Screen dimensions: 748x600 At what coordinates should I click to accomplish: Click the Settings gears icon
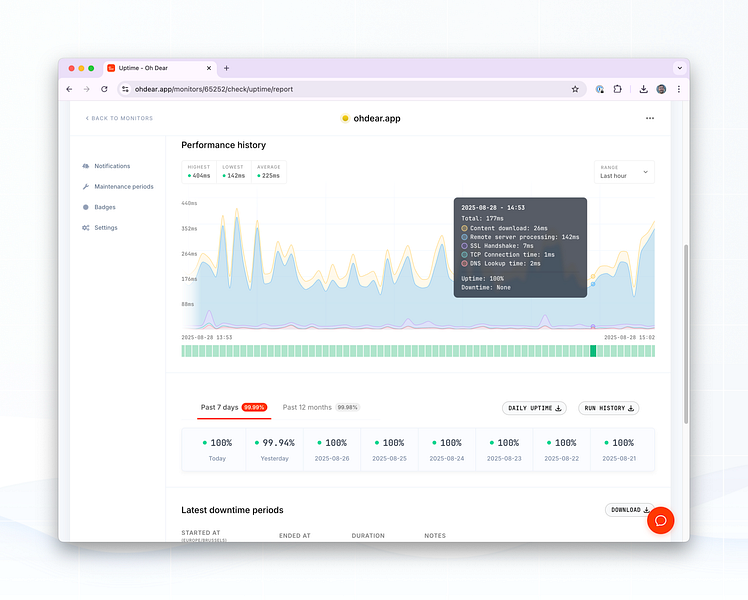click(x=86, y=228)
